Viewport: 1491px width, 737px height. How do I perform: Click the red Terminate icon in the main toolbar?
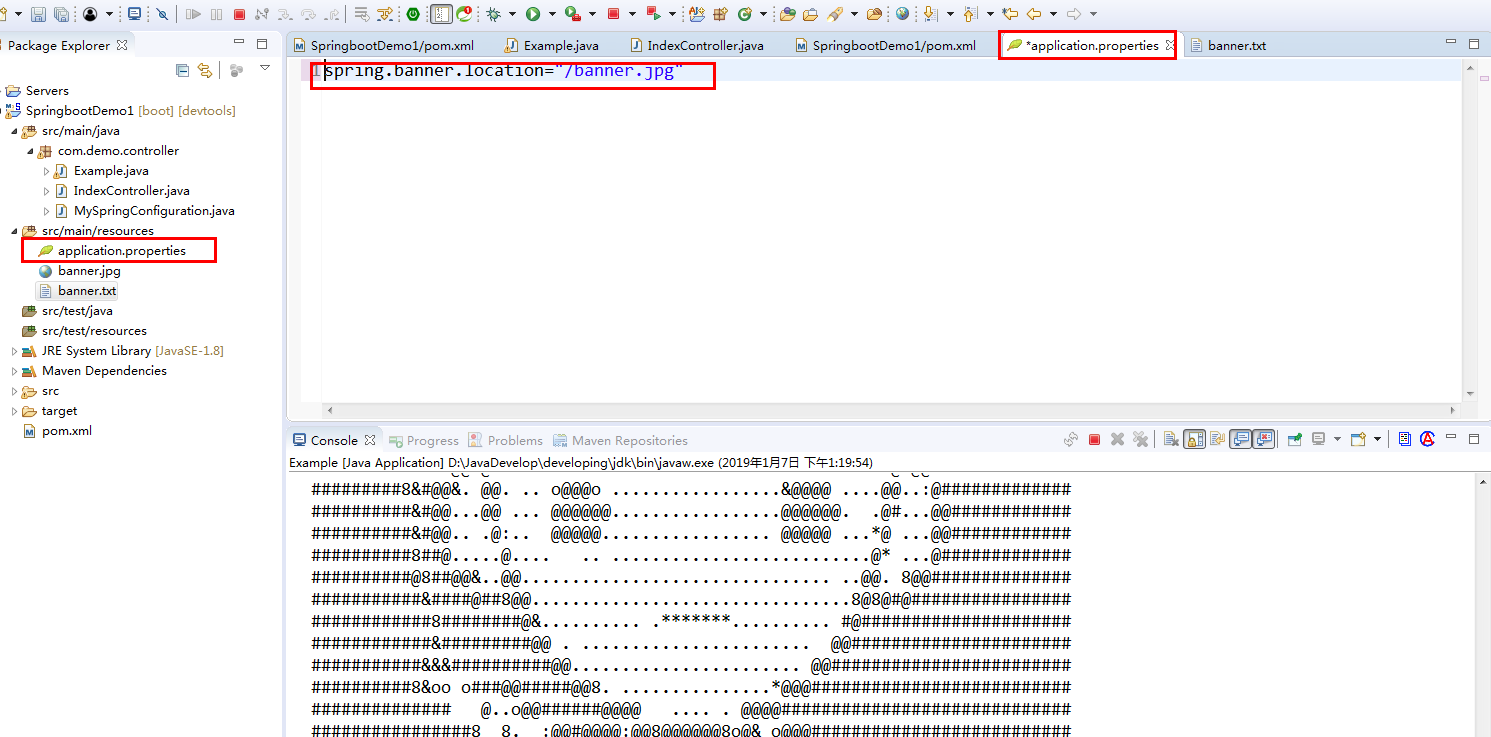coord(239,14)
